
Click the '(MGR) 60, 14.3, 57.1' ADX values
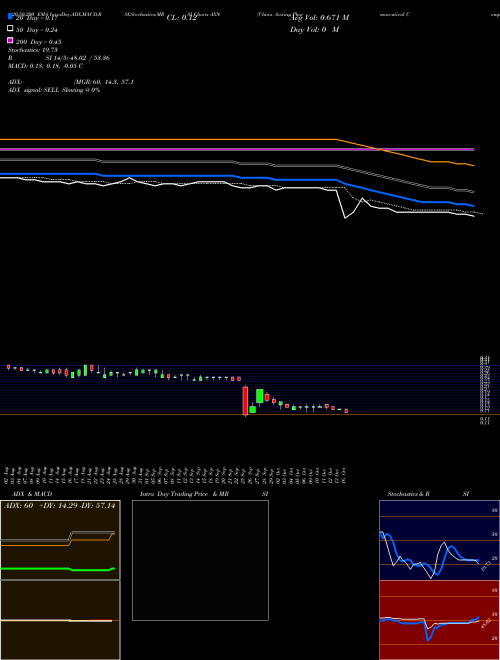[104, 82]
